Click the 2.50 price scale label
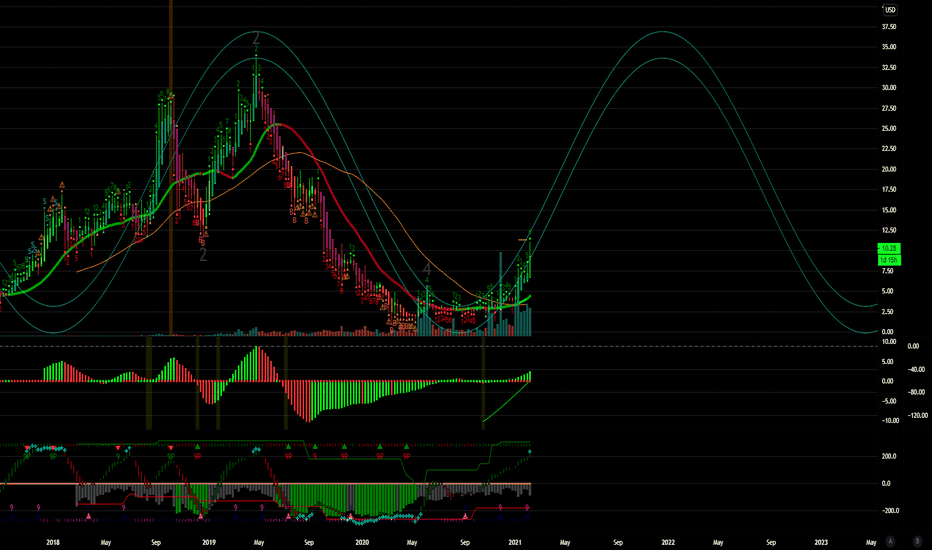Screen dimensions: 932x550 (x=887, y=312)
